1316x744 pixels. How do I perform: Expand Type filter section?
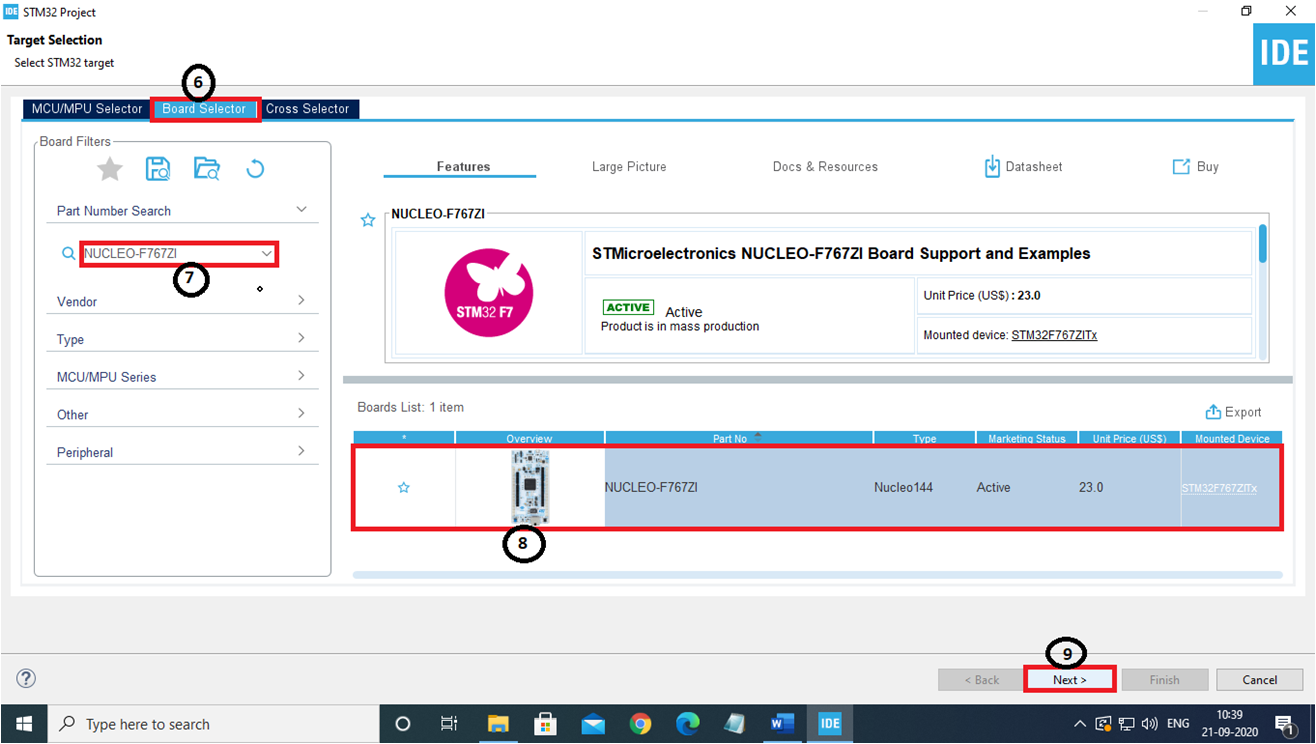pos(301,338)
